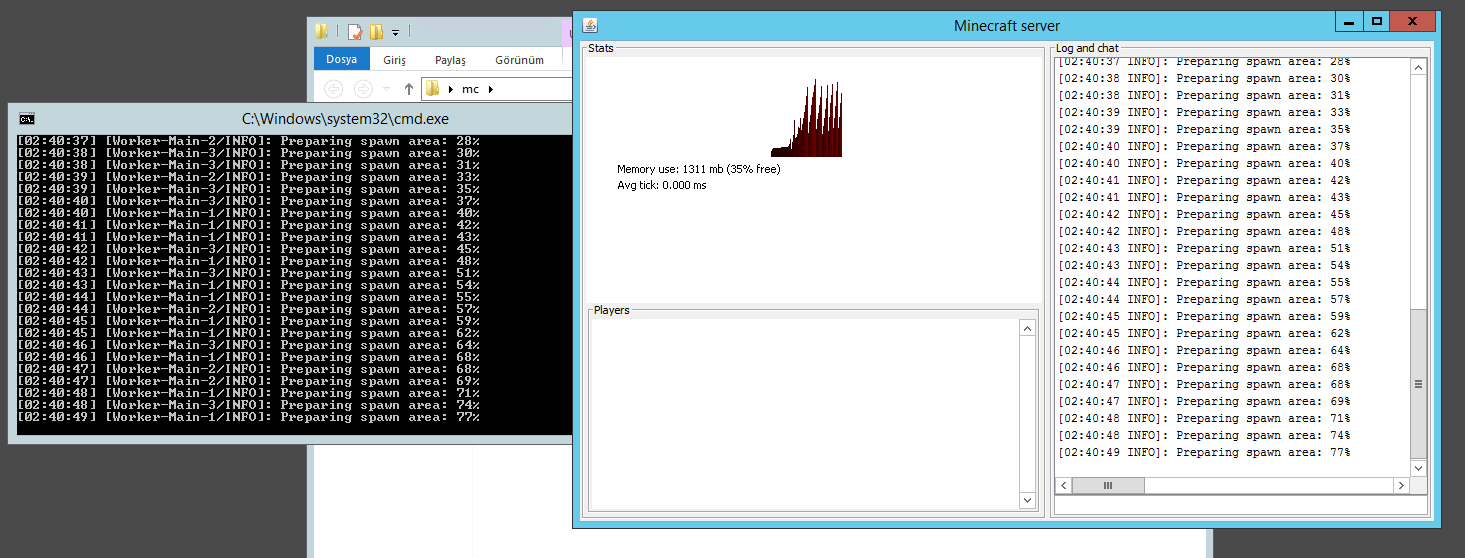The width and height of the screenshot is (1465, 558).
Task: Open the Customize Quick Access Toolbar arrow
Action: point(395,32)
